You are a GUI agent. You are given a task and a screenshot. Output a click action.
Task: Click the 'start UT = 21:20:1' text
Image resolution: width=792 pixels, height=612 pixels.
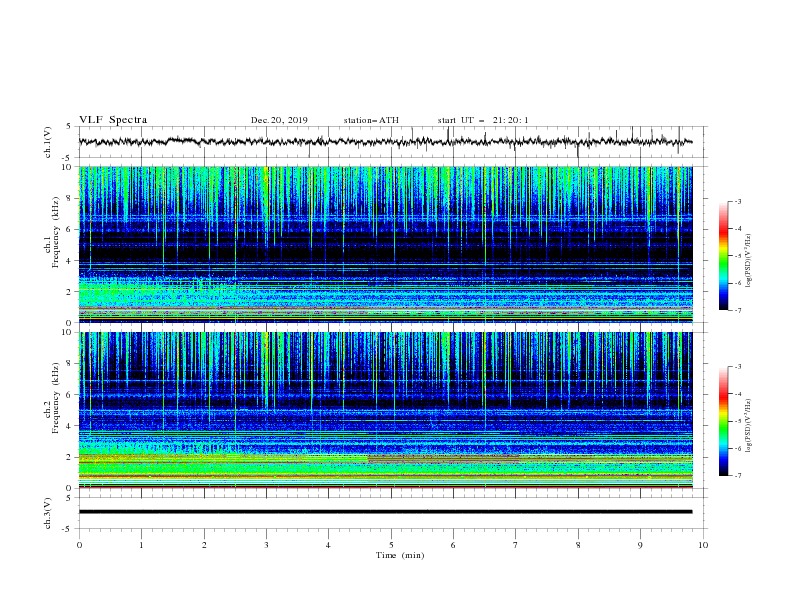tap(483, 120)
